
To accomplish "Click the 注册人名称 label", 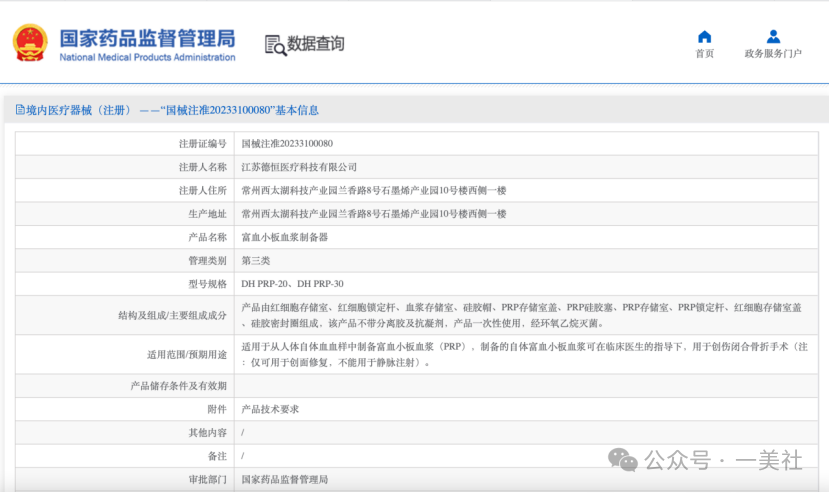I will click(202, 167).
